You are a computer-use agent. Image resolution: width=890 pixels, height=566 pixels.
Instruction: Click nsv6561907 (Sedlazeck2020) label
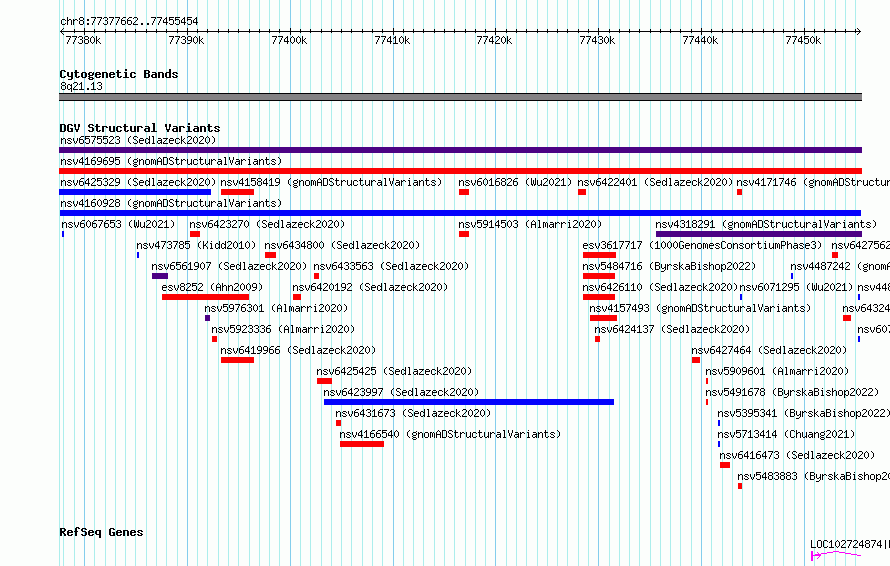pyautogui.click(x=229, y=266)
